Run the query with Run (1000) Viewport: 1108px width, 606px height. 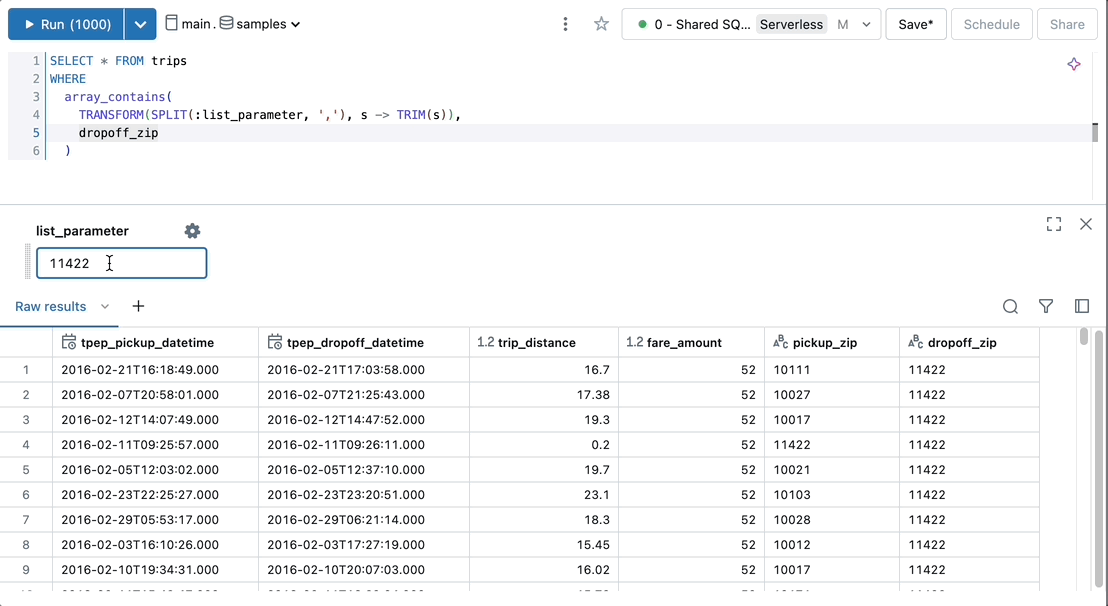(x=66, y=24)
